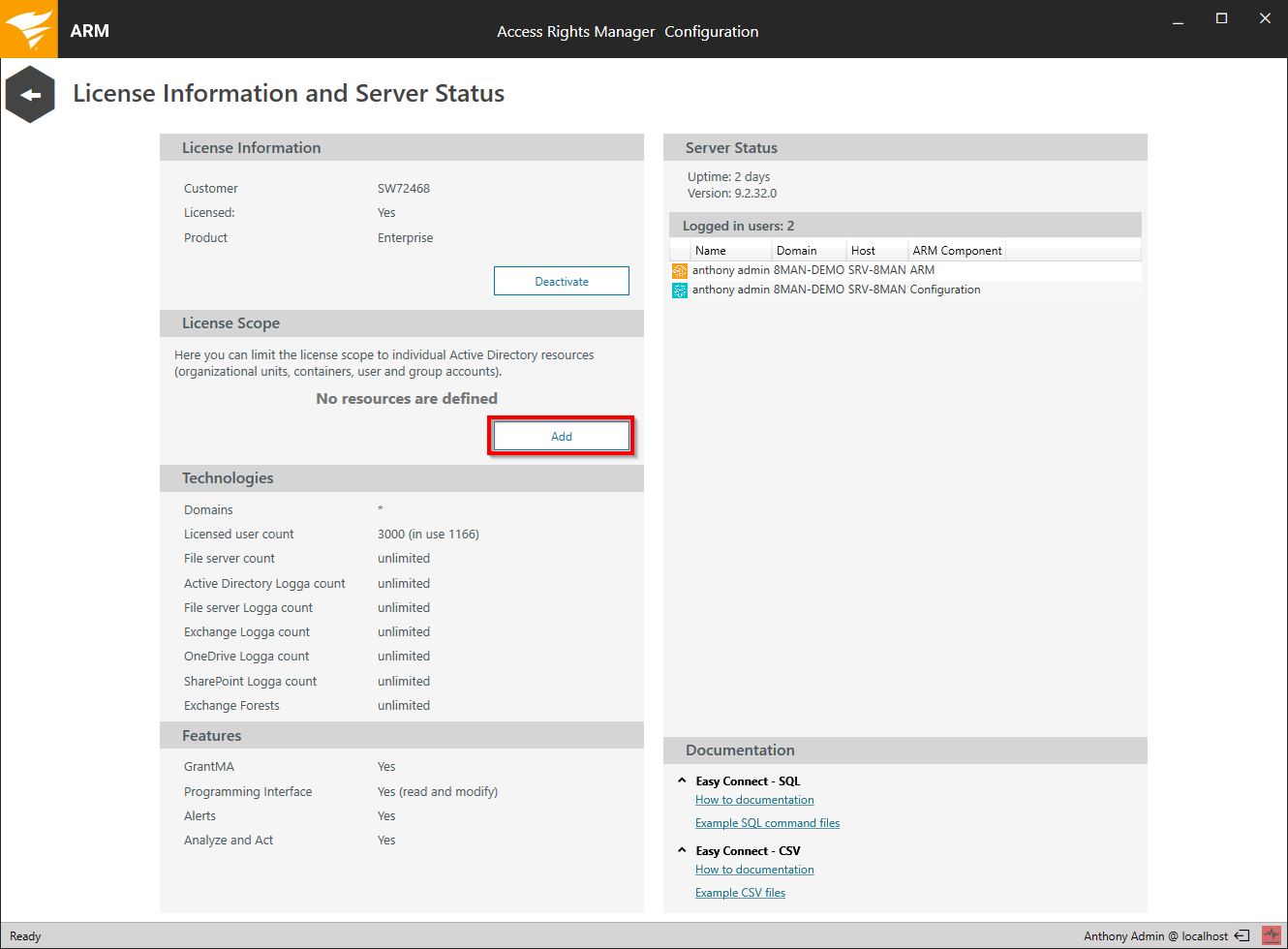Minimize the ARM window
The width and height of the screenshot is (1288, 949).
tap(1178, 19)
